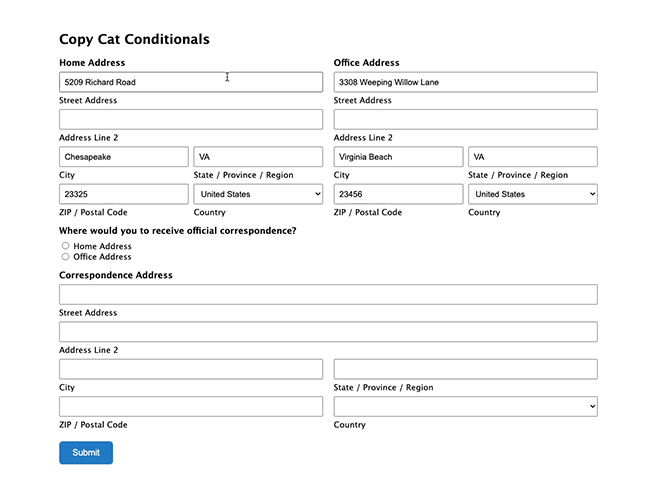Click the Home street address field '5209 Richard Road'
The height and width of the screenshot is (494, 658).
coord(191,82)
